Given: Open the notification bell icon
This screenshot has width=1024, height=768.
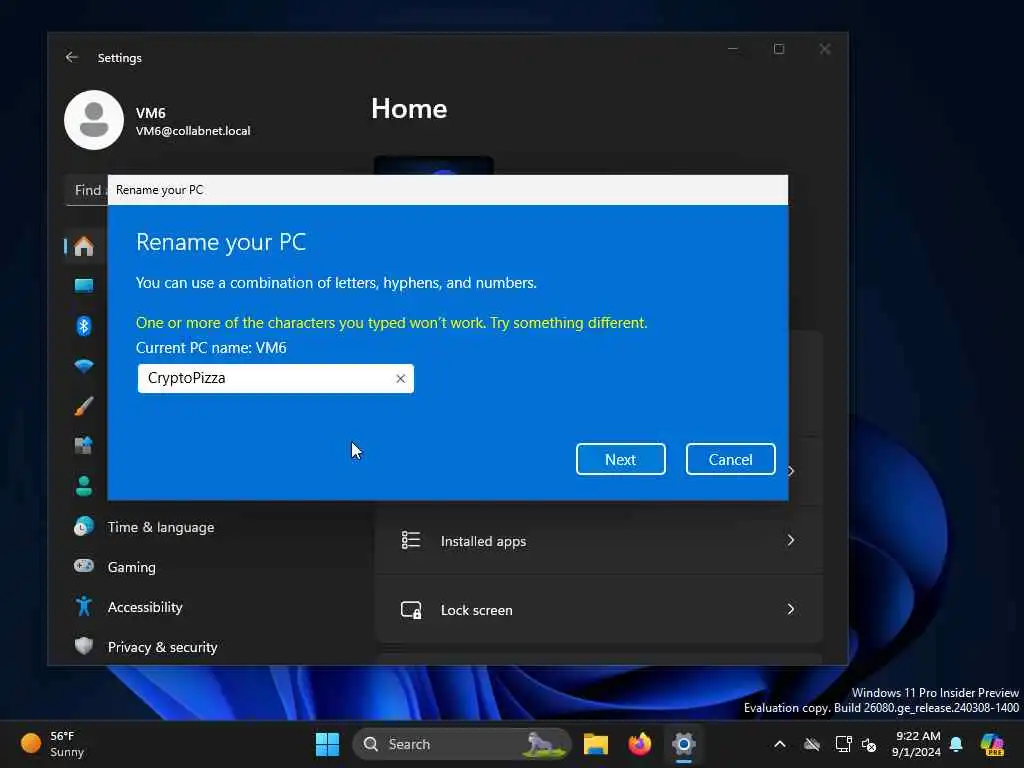Looking at the screenshot, I should pyautogui.click(x=956, y=744).
